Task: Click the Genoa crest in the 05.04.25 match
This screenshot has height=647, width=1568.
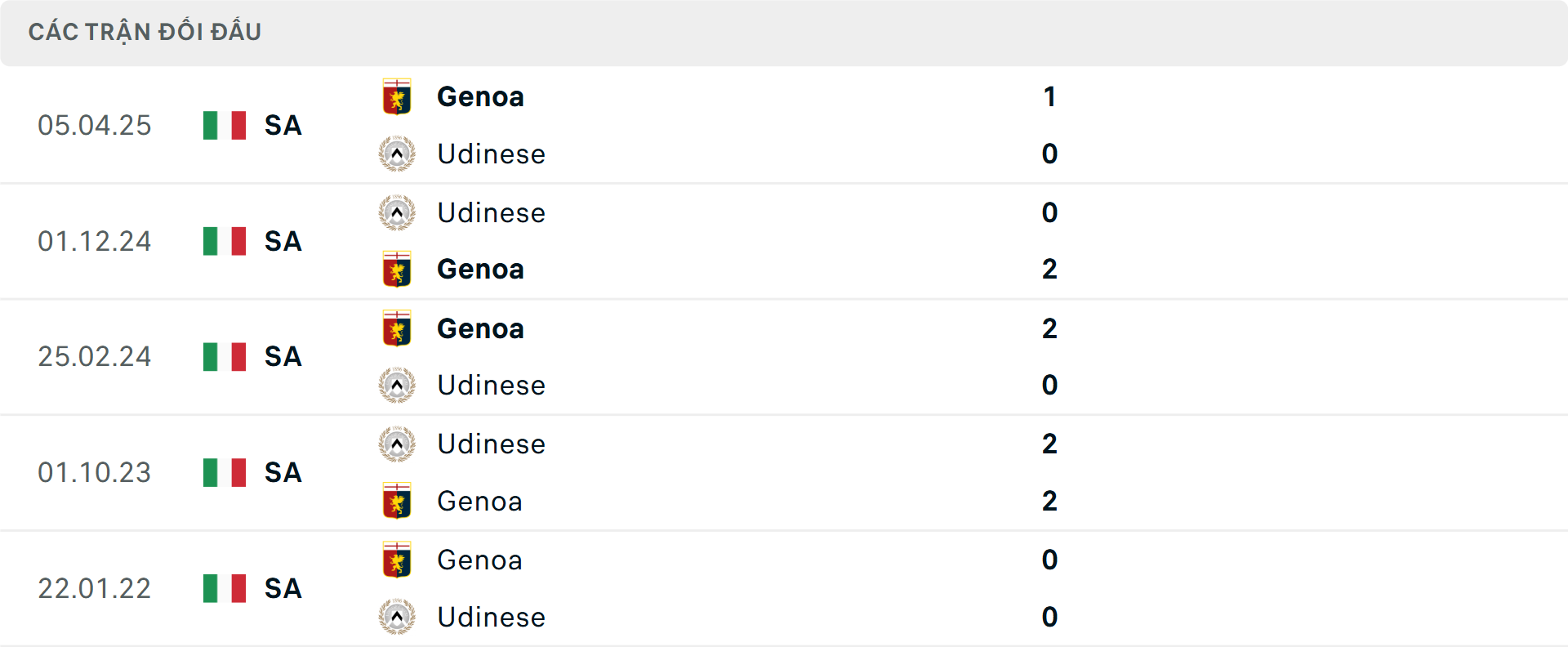Action: coord(398,96)
